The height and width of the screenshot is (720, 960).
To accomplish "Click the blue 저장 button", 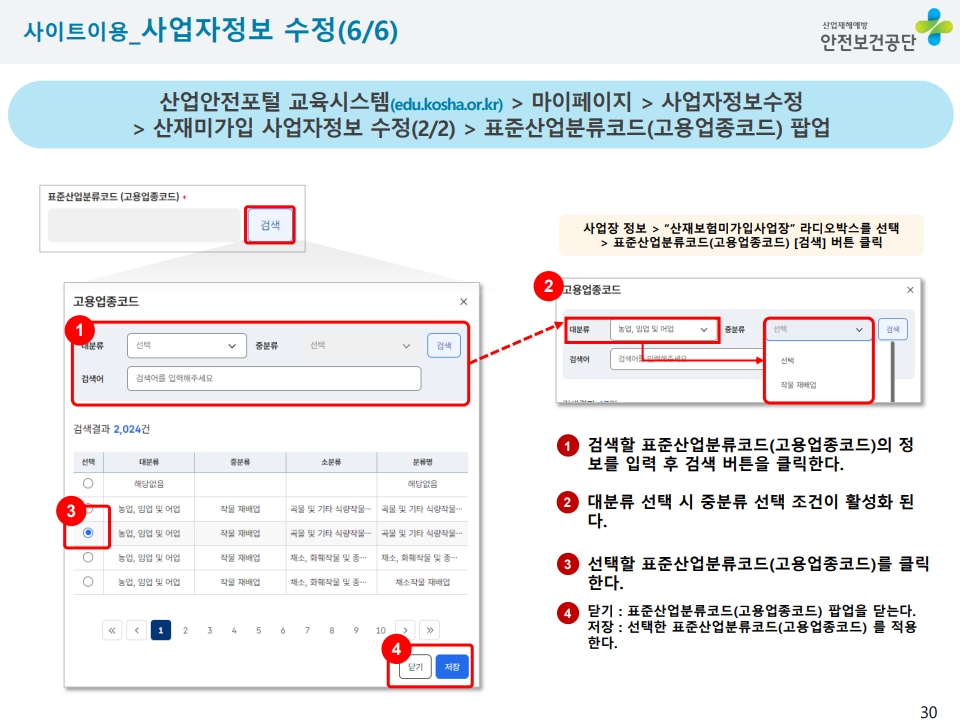I will (452, 667).
